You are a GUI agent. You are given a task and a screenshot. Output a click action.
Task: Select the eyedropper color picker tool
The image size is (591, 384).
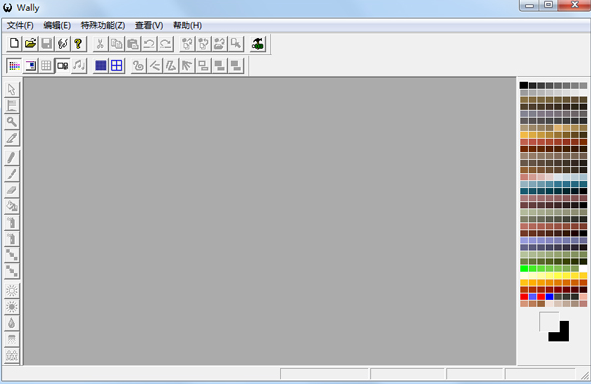pyautogui.click(x=12, y=138)
